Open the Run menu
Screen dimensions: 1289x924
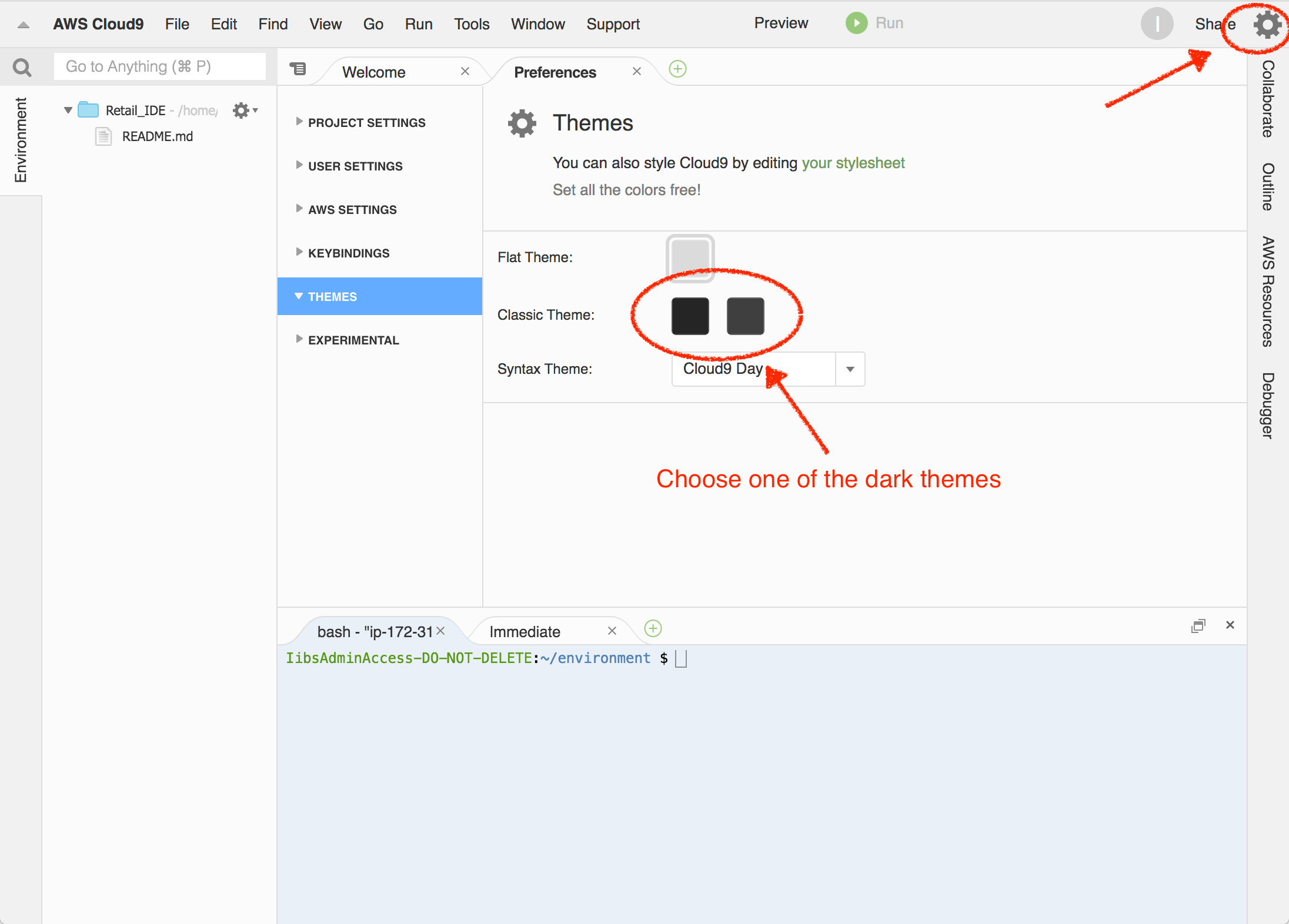point(419,24)
